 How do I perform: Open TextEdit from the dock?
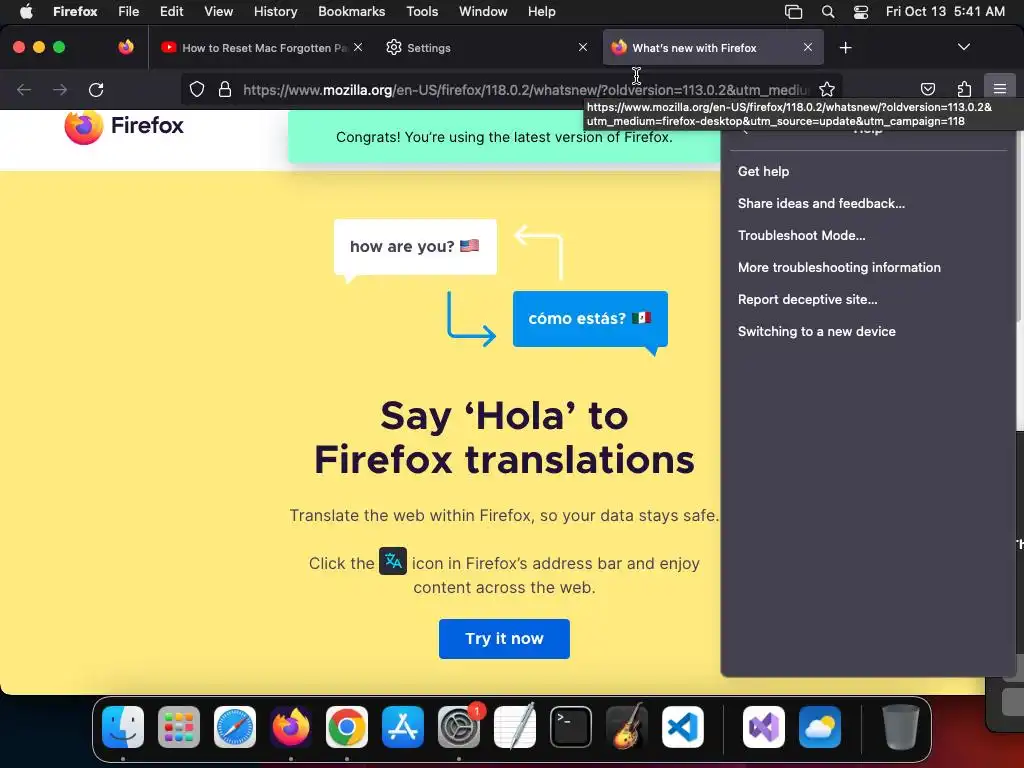[x=515, y=727]
